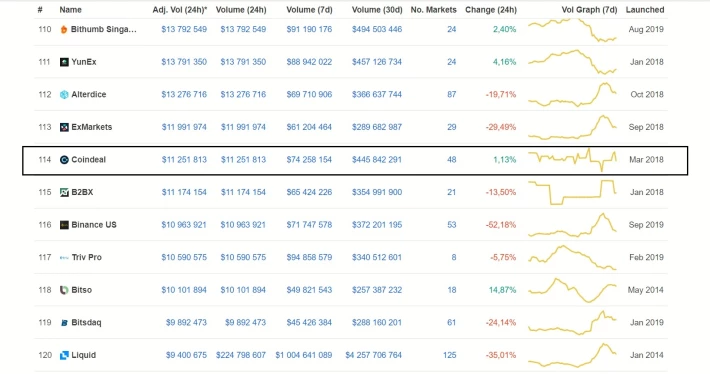Click the Triv Pro exchange logo icon
The width and height of the screenshot is (710, 374).
coord(64,258)
